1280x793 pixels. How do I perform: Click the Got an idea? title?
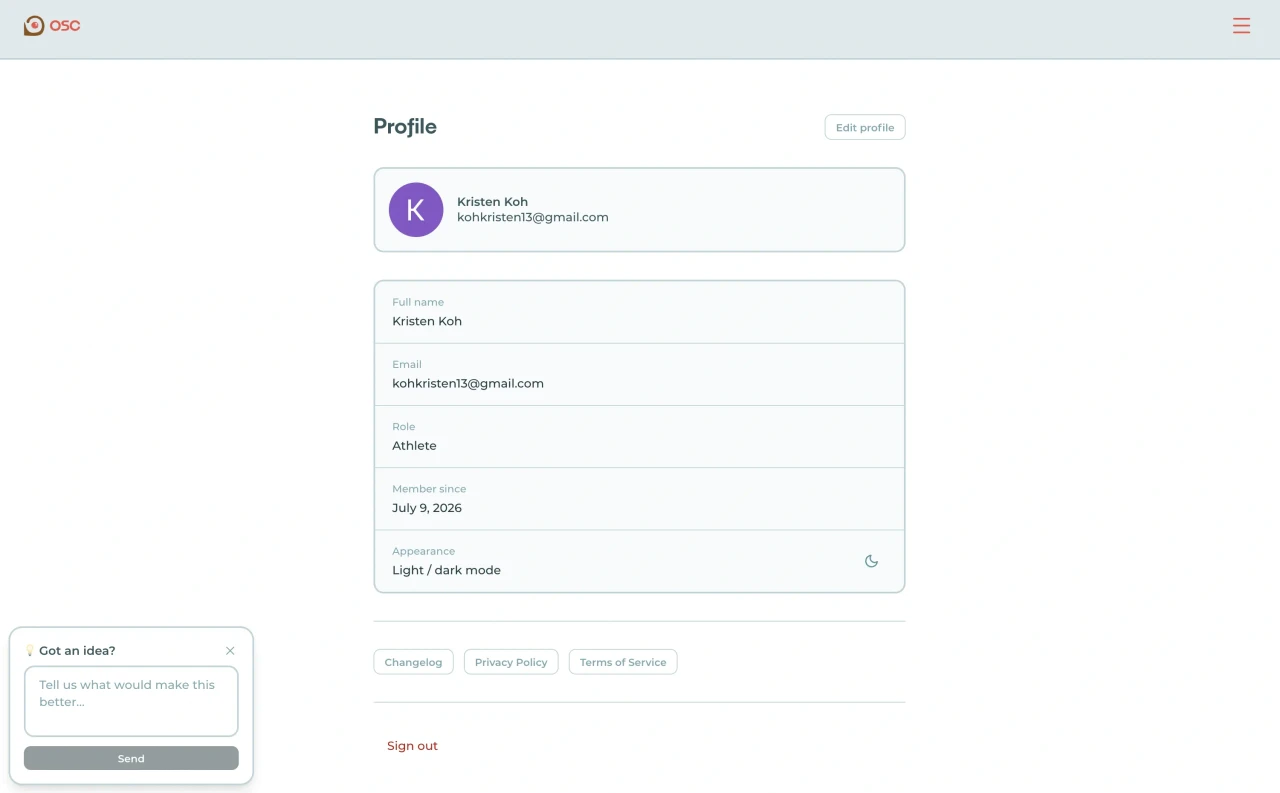tap(77, 651)
